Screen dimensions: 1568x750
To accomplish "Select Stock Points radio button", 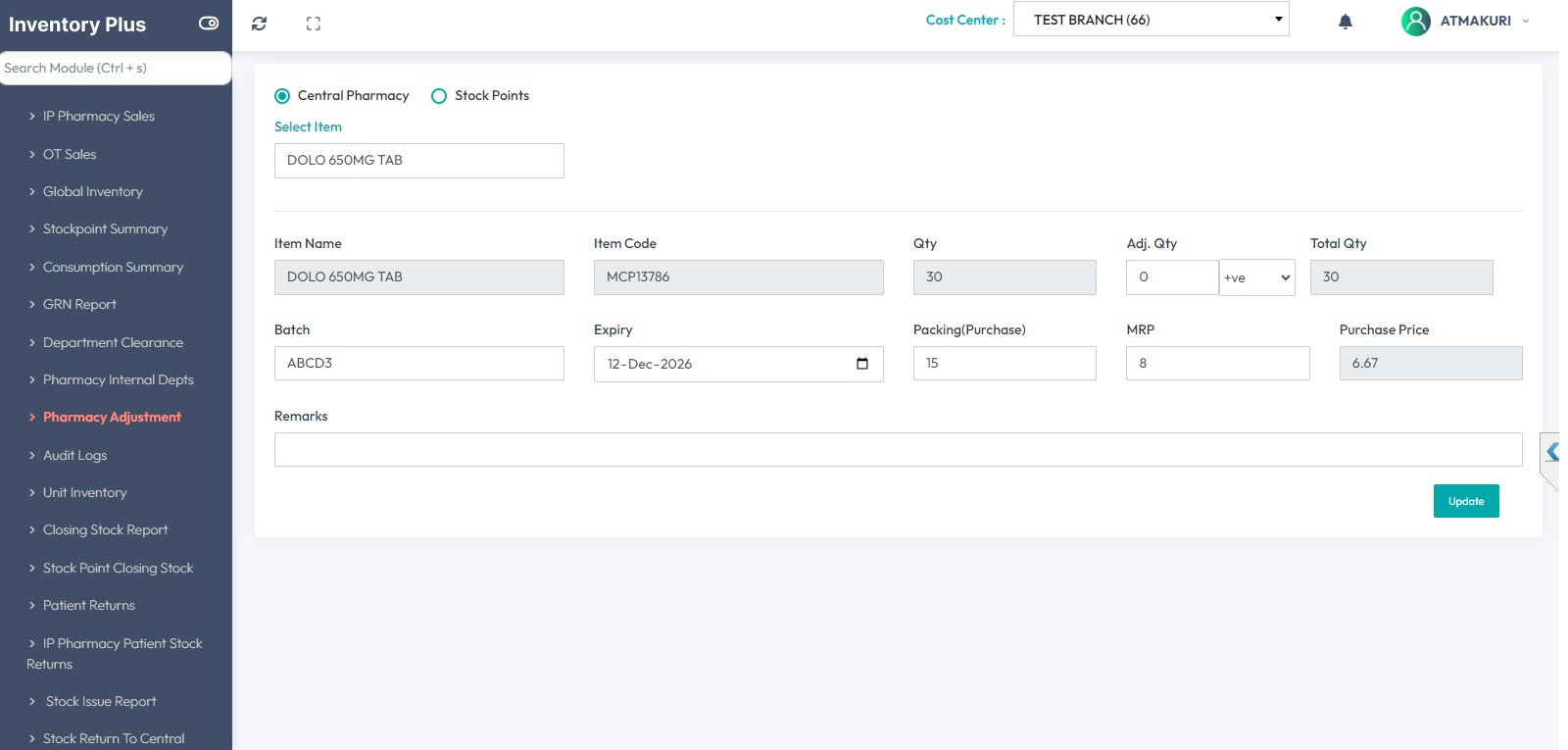I will 439,96.
